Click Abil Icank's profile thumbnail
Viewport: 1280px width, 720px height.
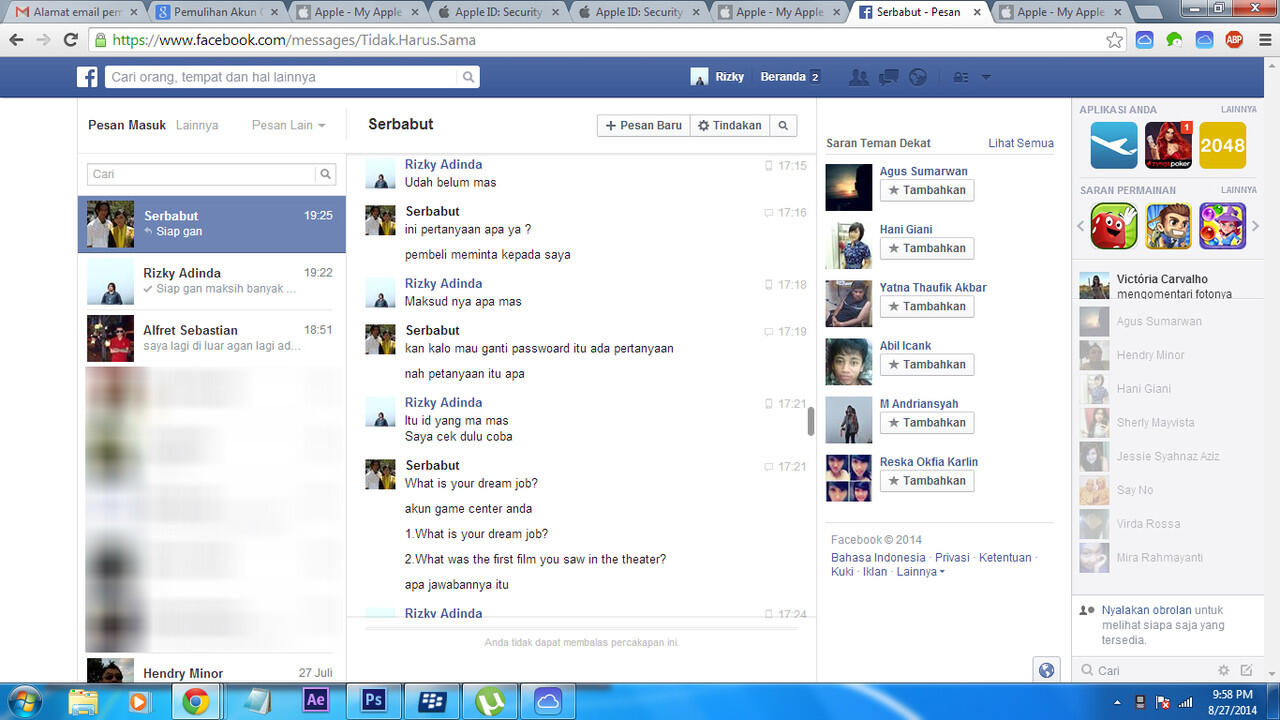[849, 362]
